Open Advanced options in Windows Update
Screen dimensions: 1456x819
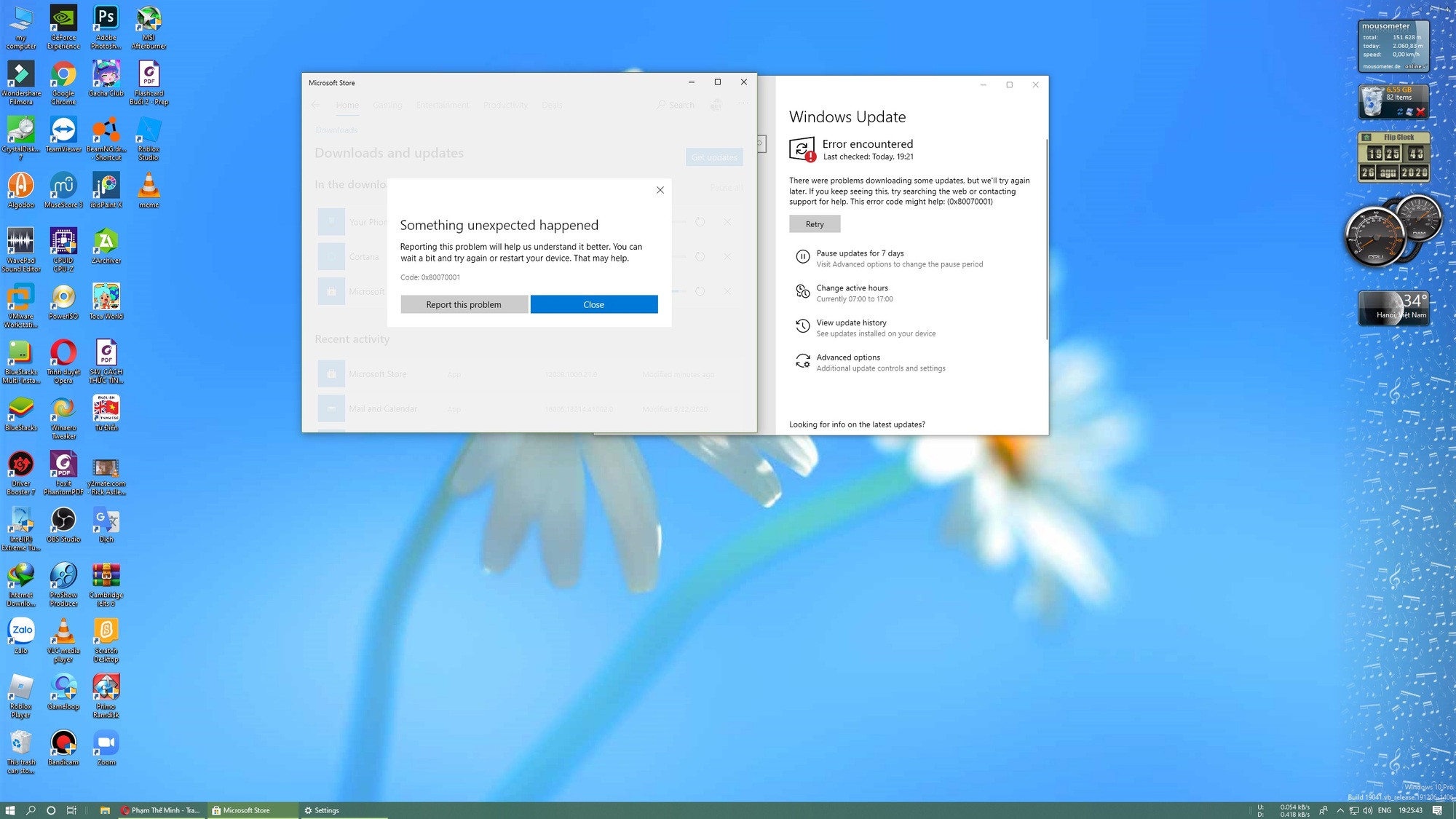pos(870,363)
